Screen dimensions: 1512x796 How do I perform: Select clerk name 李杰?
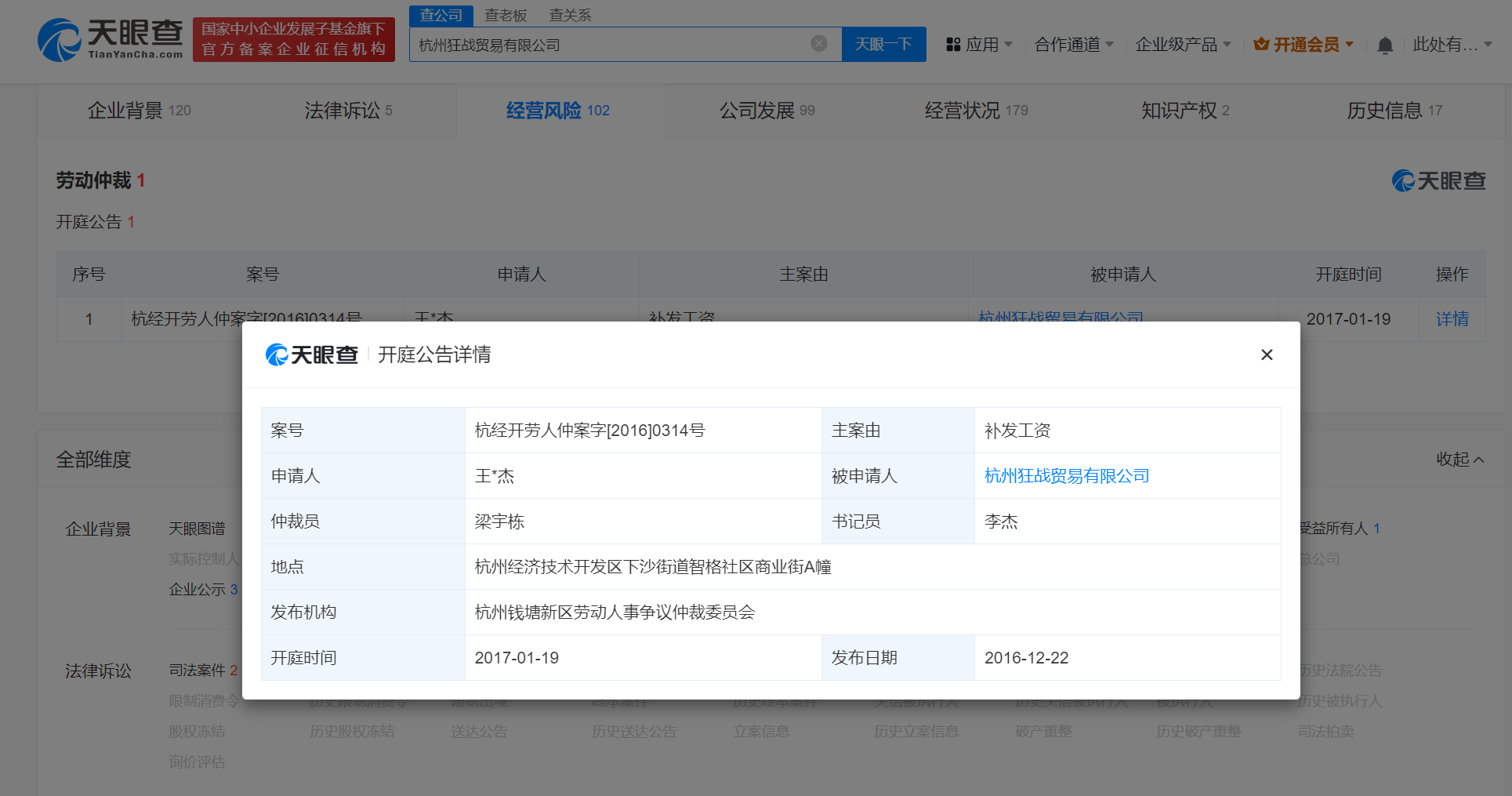(x=1001, y=522)
